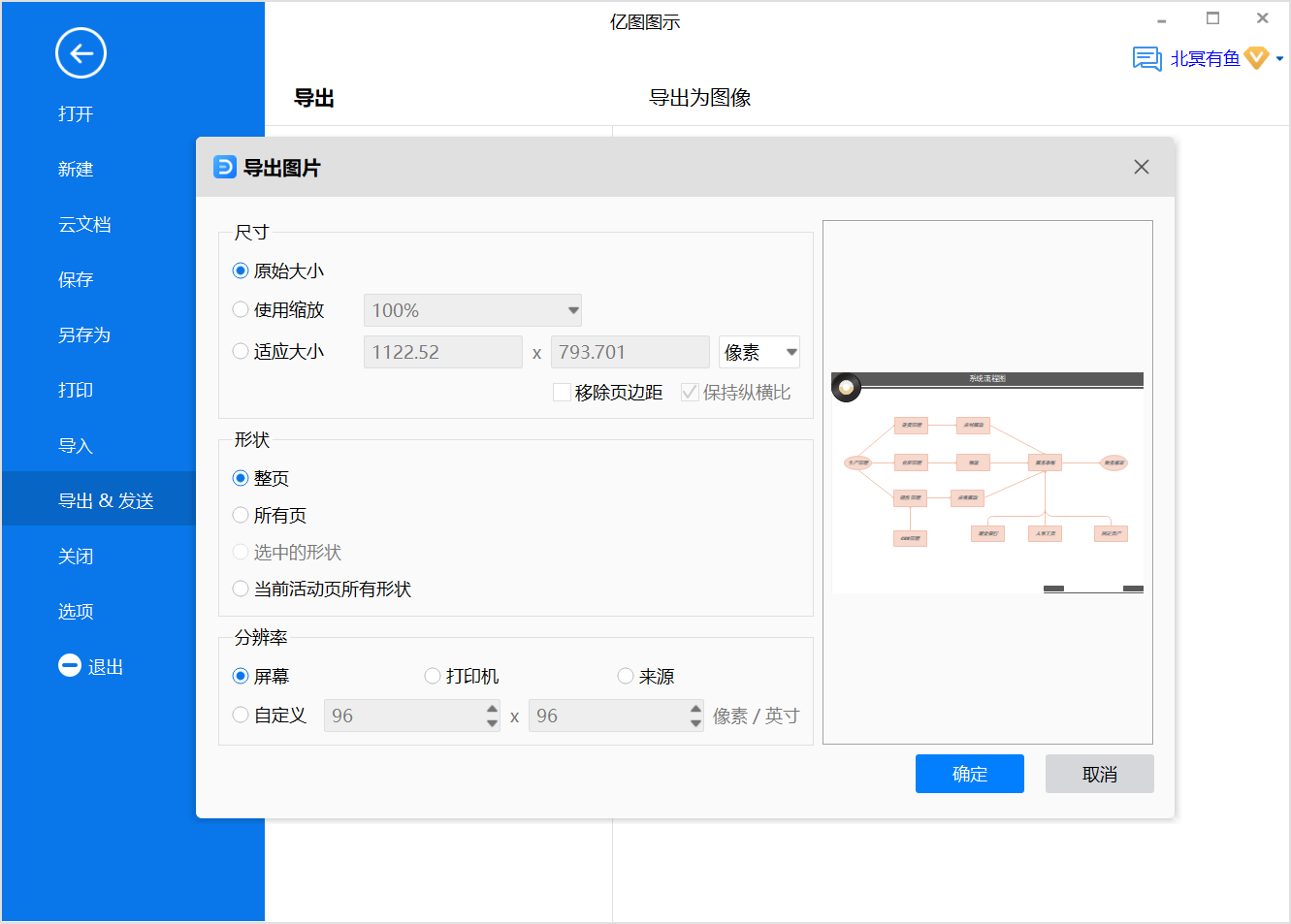Select 打印机 resolution option
1291x924 pixels.
coord(433,676)
